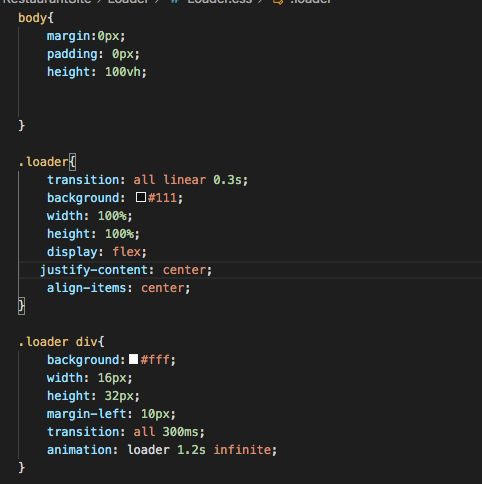This screenshot has width=482, height=484.
Task: Open the #fff white color swatch
Action: pyautogui.click(x=133, y=359)
